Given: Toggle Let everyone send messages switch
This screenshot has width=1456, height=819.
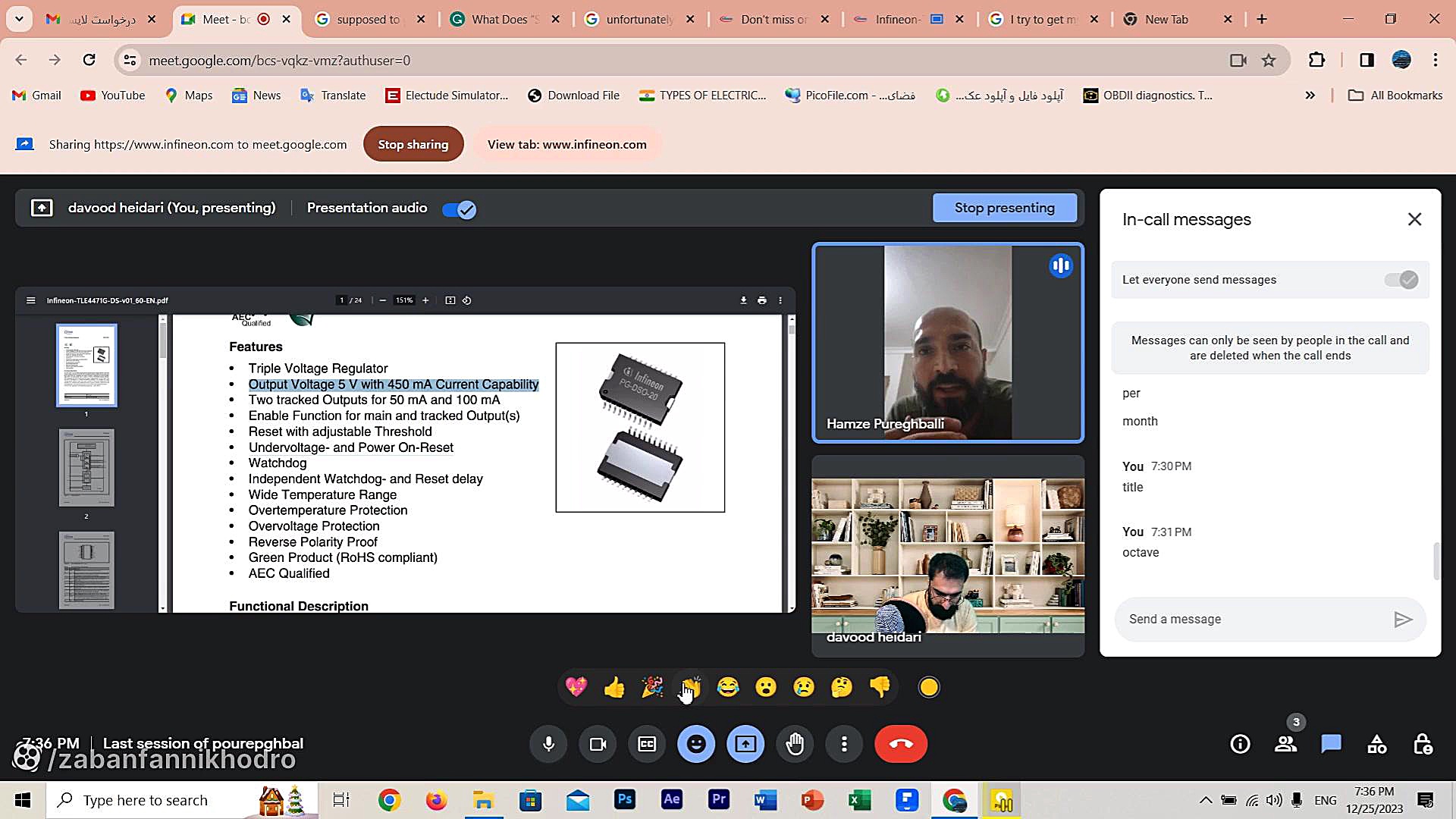Looking at the screenshot, I should point(1401,280).
